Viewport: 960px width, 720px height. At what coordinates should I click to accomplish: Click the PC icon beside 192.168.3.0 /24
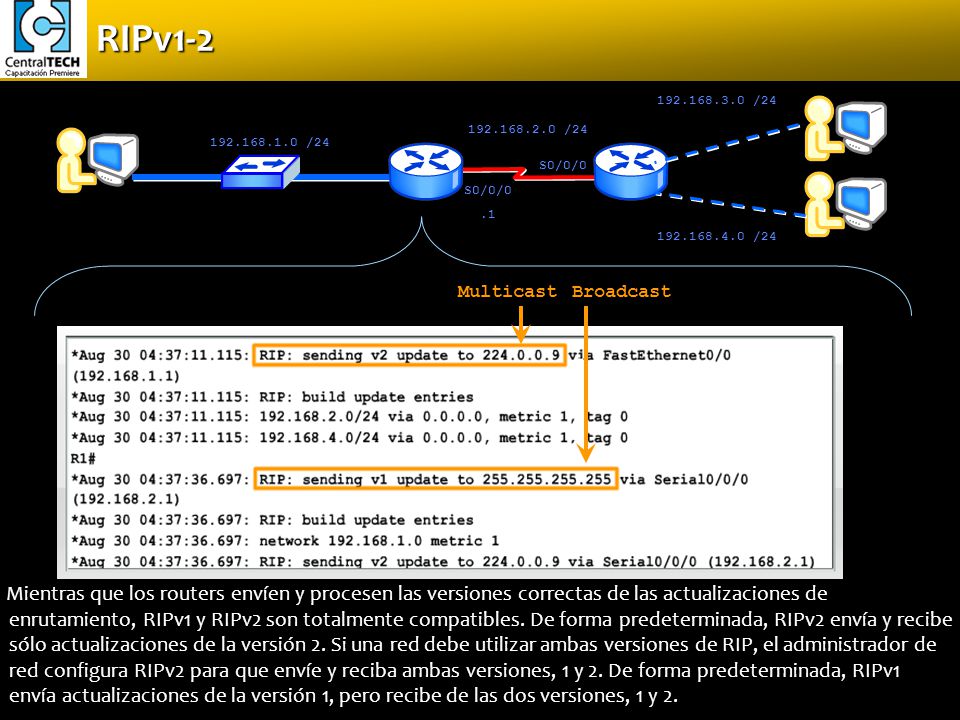click(846, 128)
